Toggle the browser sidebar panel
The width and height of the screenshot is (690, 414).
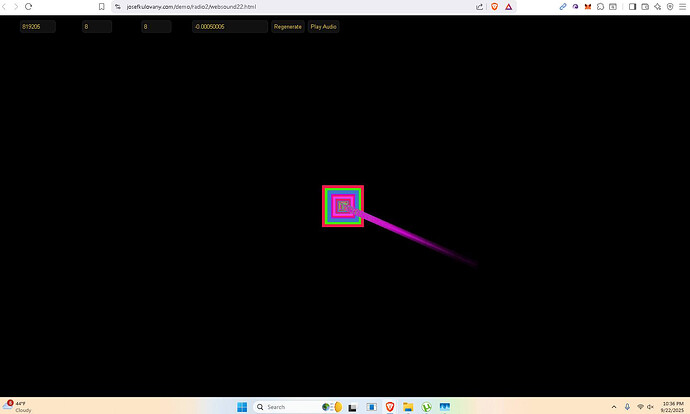[632, 6]
